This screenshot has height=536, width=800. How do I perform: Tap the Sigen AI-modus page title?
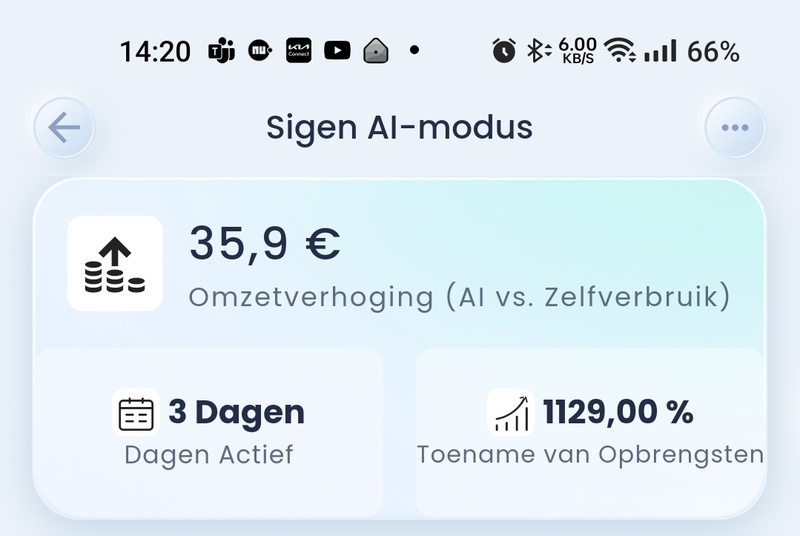(399, 128)
